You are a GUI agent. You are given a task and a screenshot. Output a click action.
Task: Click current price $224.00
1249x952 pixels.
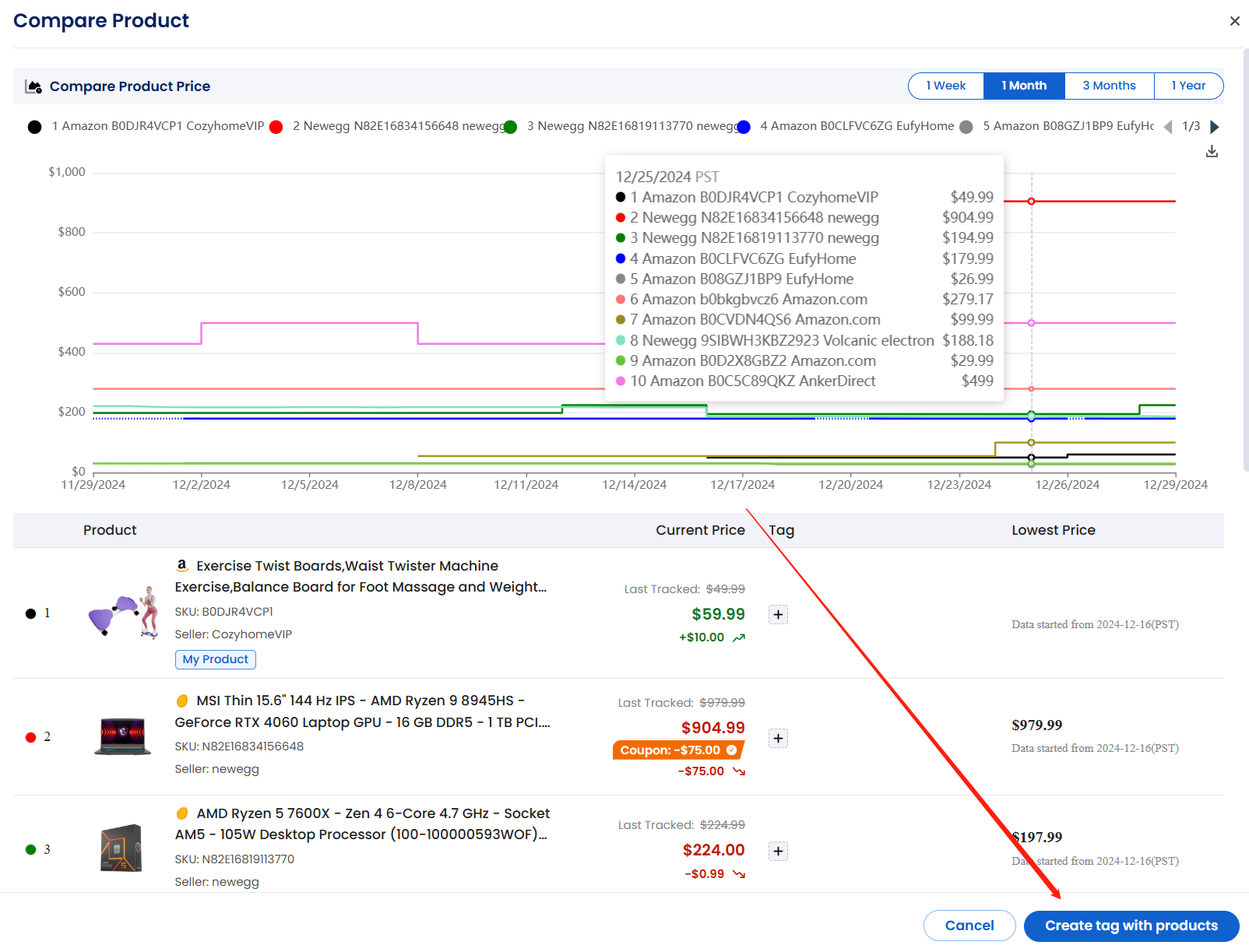point(713,850)
